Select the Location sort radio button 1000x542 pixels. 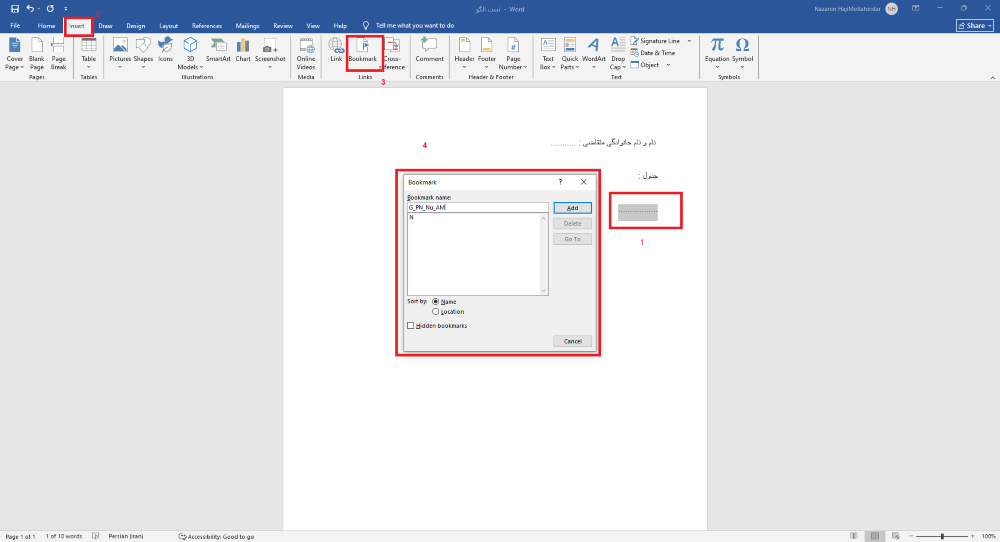click(436, 312)
